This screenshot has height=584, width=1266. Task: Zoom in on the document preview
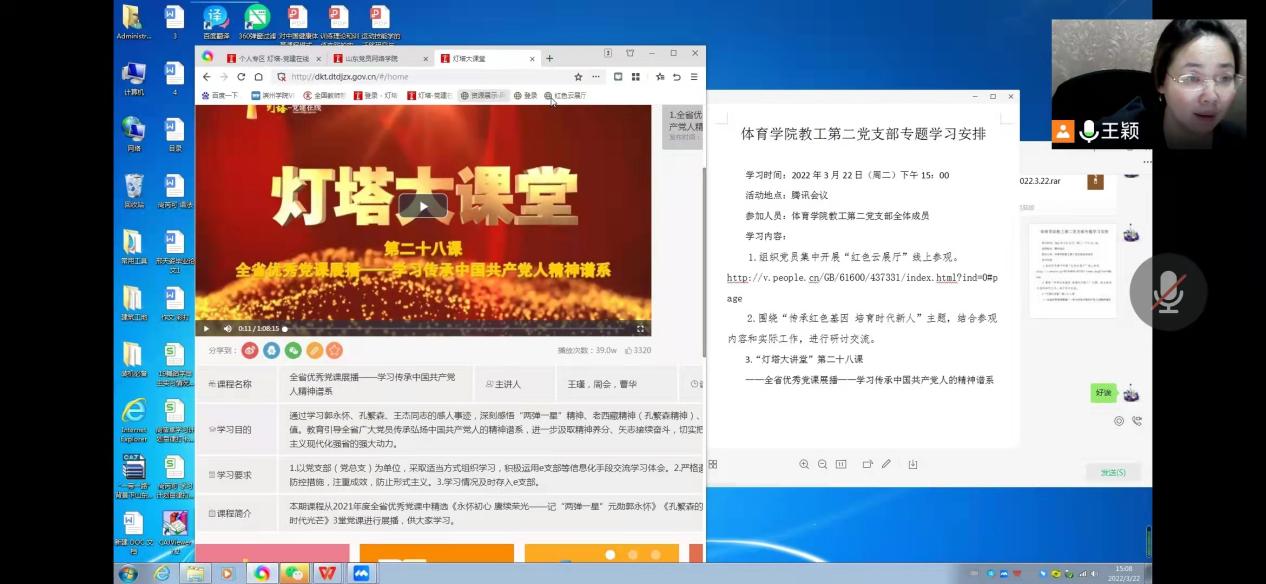[x=804, y=464]
